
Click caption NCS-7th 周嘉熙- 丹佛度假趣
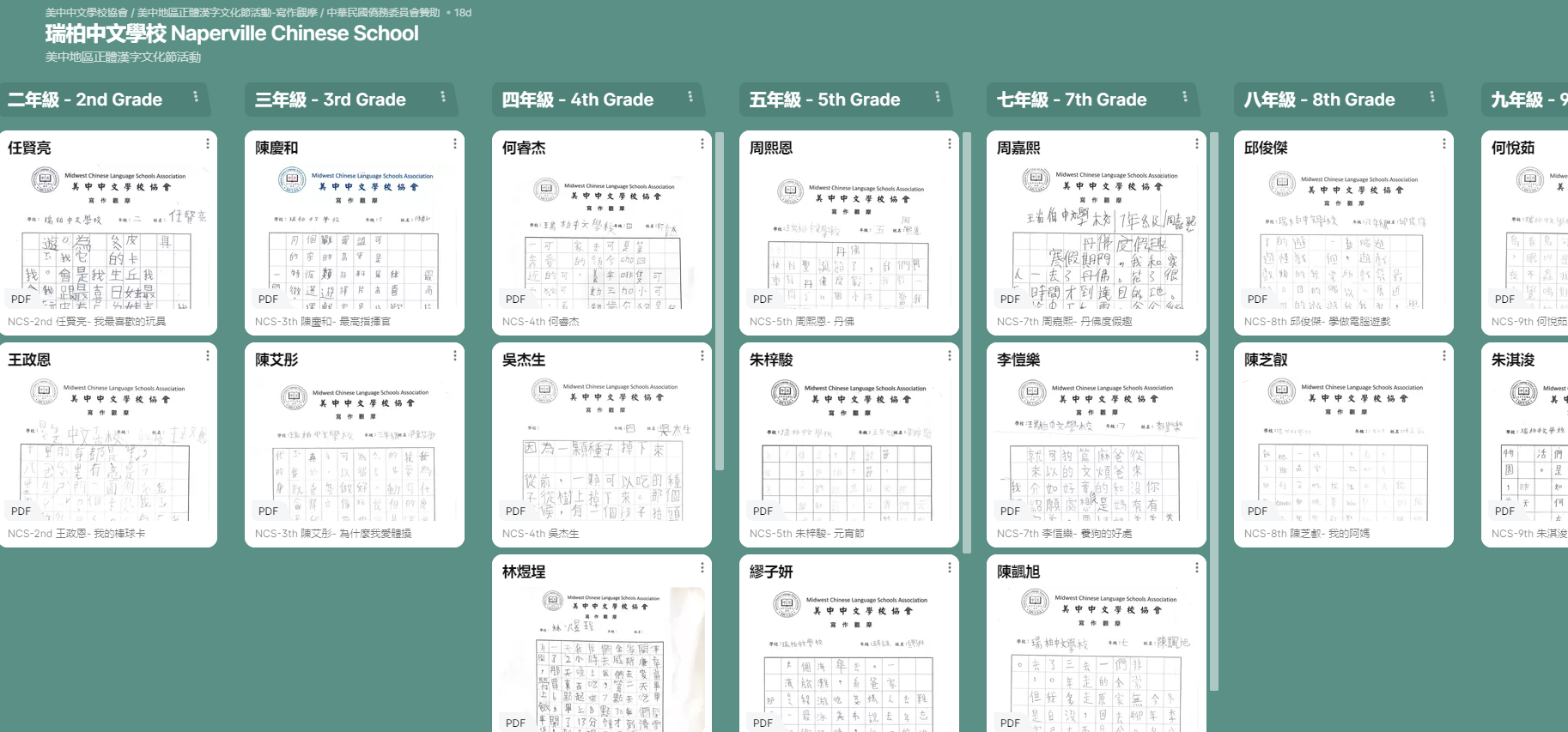click(x=1065, y=322)
